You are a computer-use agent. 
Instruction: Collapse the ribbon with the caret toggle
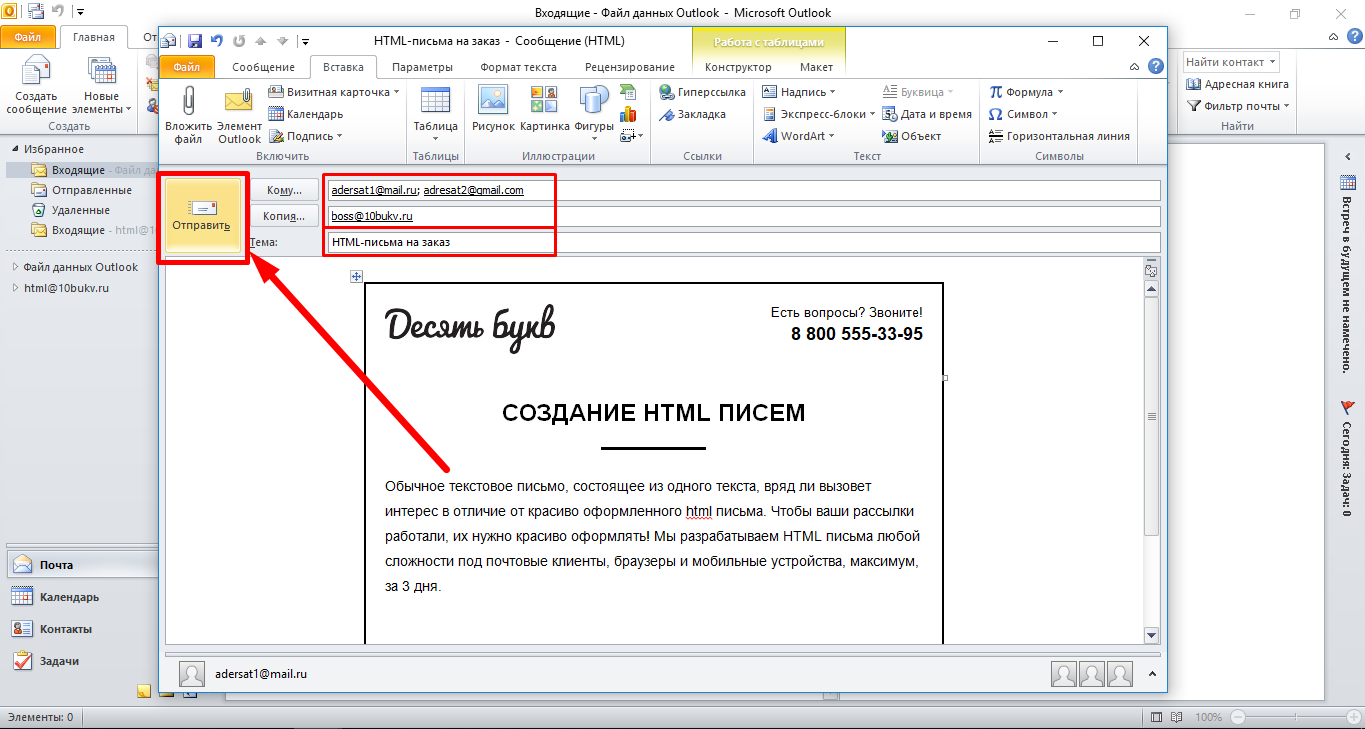(1134, 67)
